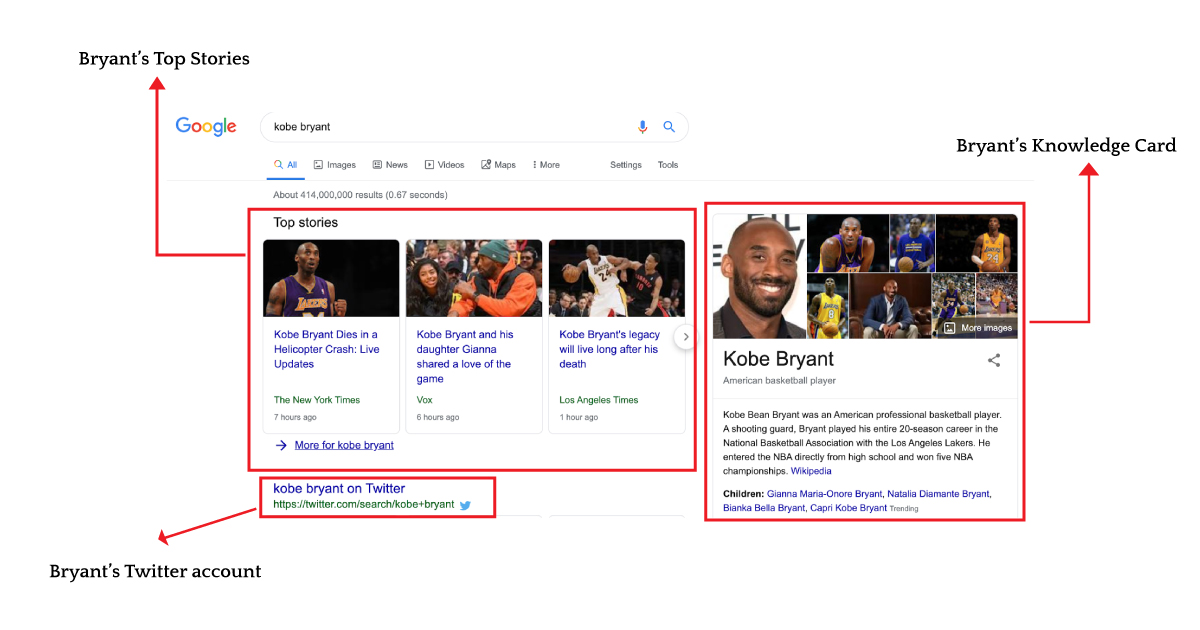Select the All results tab
The image size is (1200, 630).
tap(285, 165)
